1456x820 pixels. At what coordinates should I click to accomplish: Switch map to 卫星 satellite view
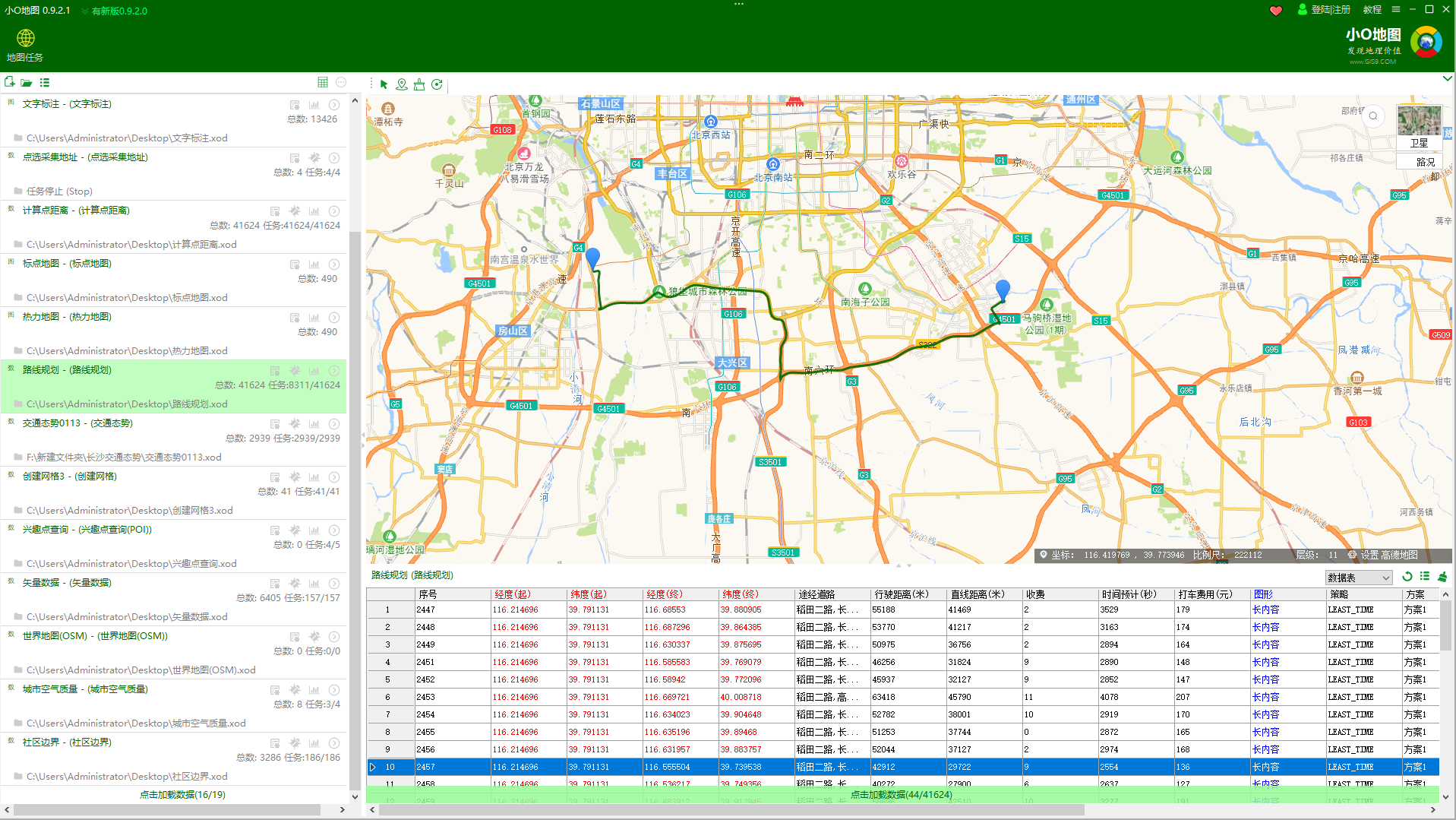1419,128
